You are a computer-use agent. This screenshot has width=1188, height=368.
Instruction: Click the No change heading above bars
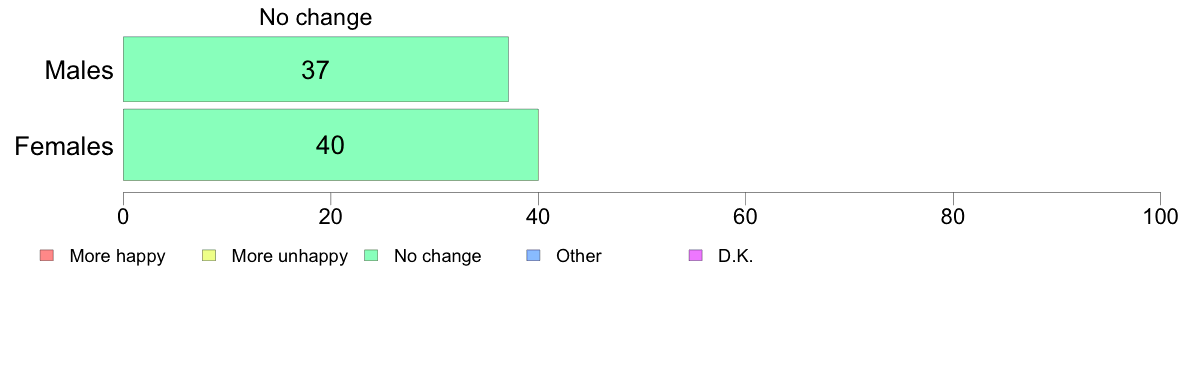tap(316, 17)
